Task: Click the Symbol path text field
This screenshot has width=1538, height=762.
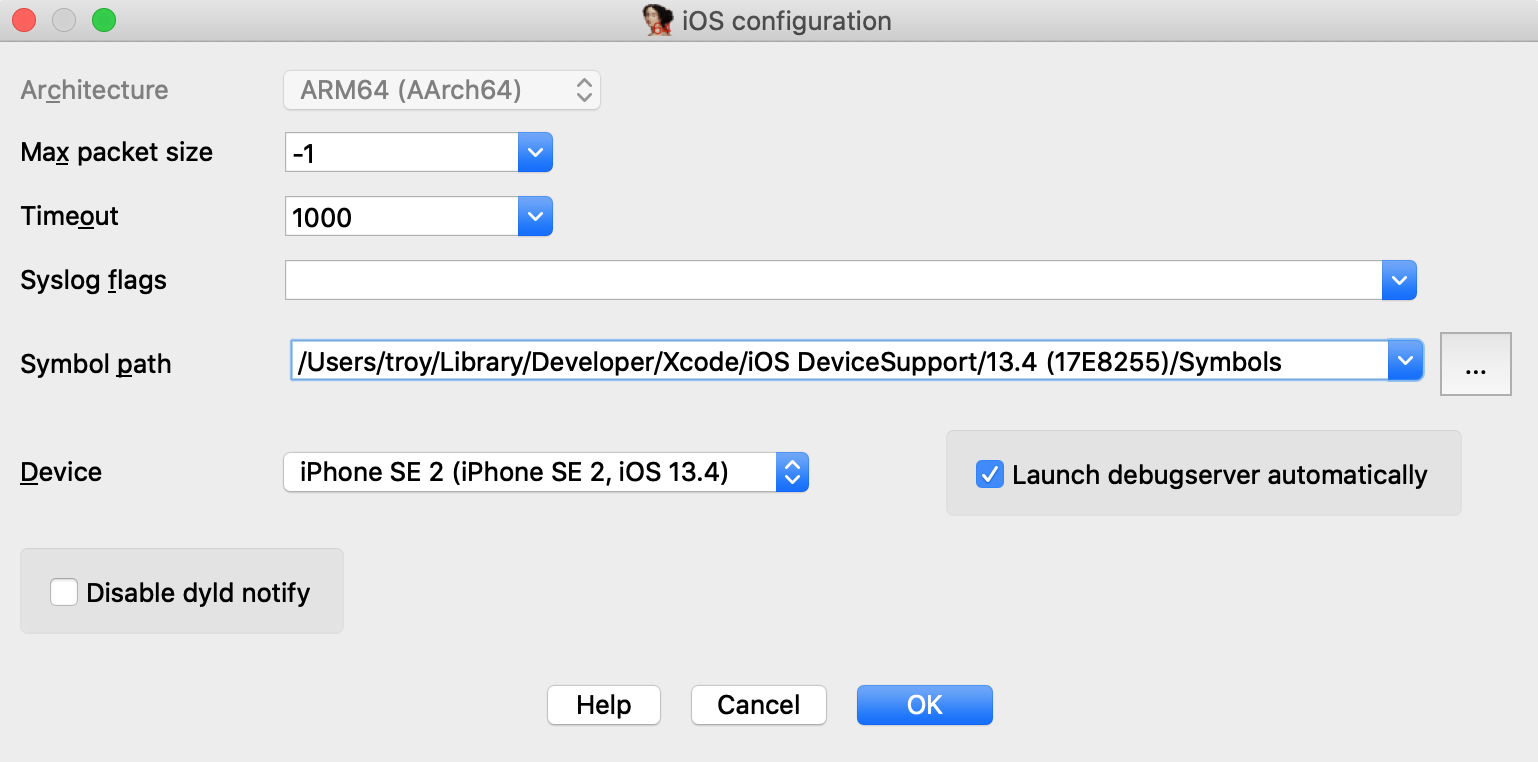Action: (838, 361)
